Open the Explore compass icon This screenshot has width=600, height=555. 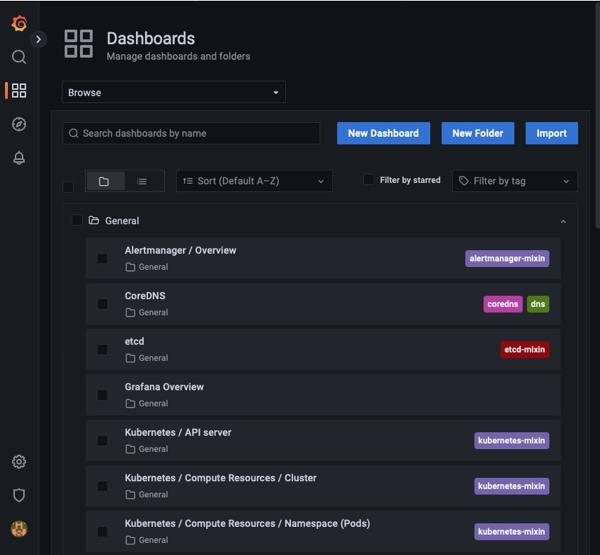(x=19, y=124)
